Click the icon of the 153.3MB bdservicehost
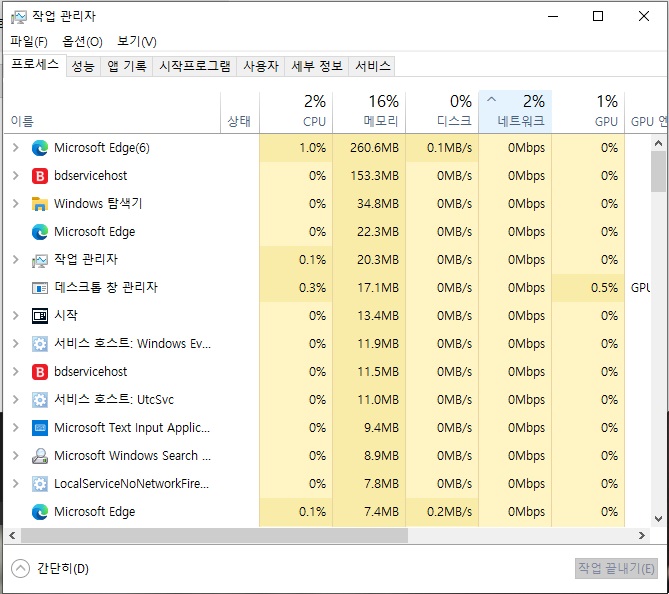Viewport: 669px width, 594px height. (x=40, y=176)
